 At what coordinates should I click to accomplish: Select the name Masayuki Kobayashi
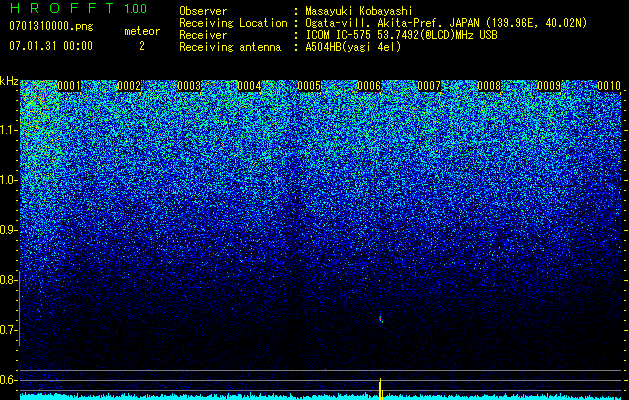(359, 11)
